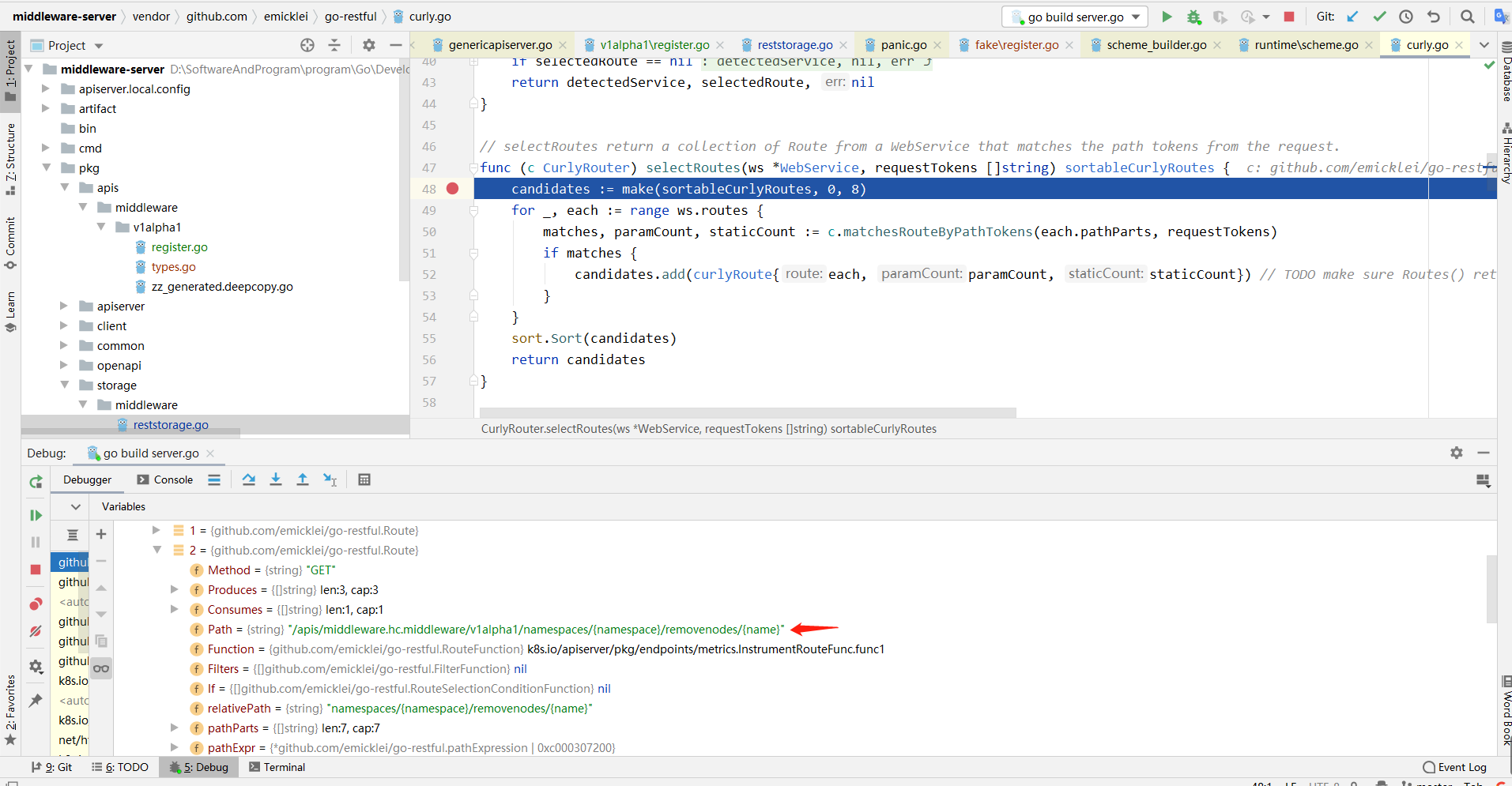Viewport: 1512px width, 786px height.
Task: Expand the pathParts variable
Action: [x=175, y=728]
